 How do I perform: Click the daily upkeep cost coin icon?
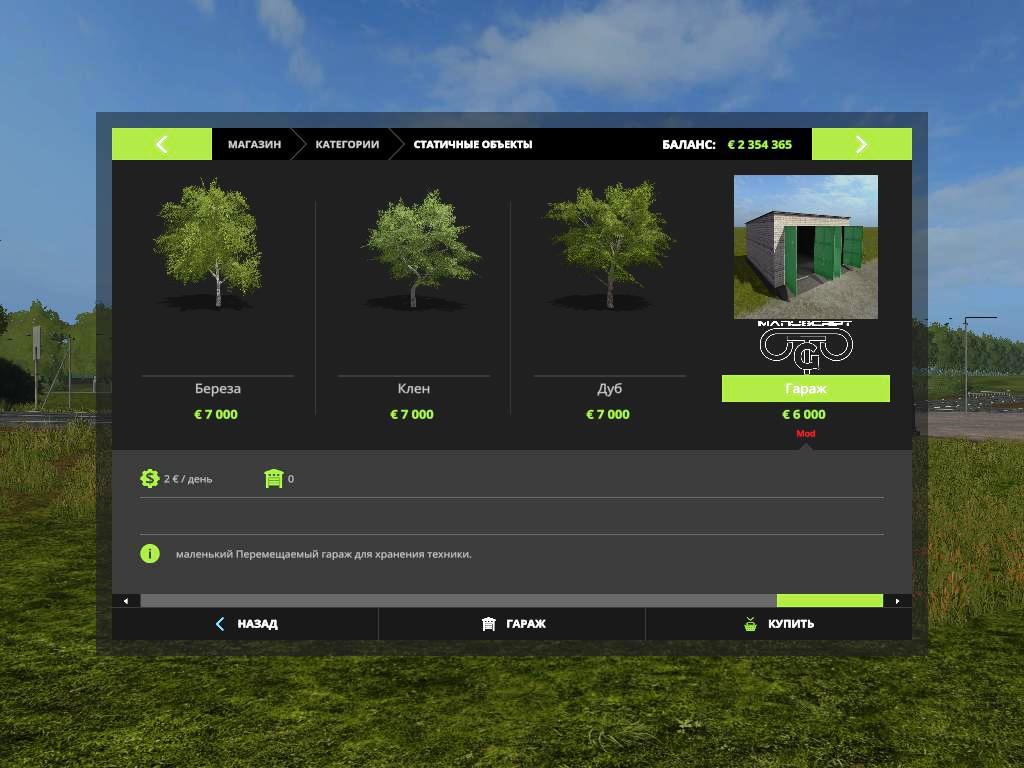(150, 479)
